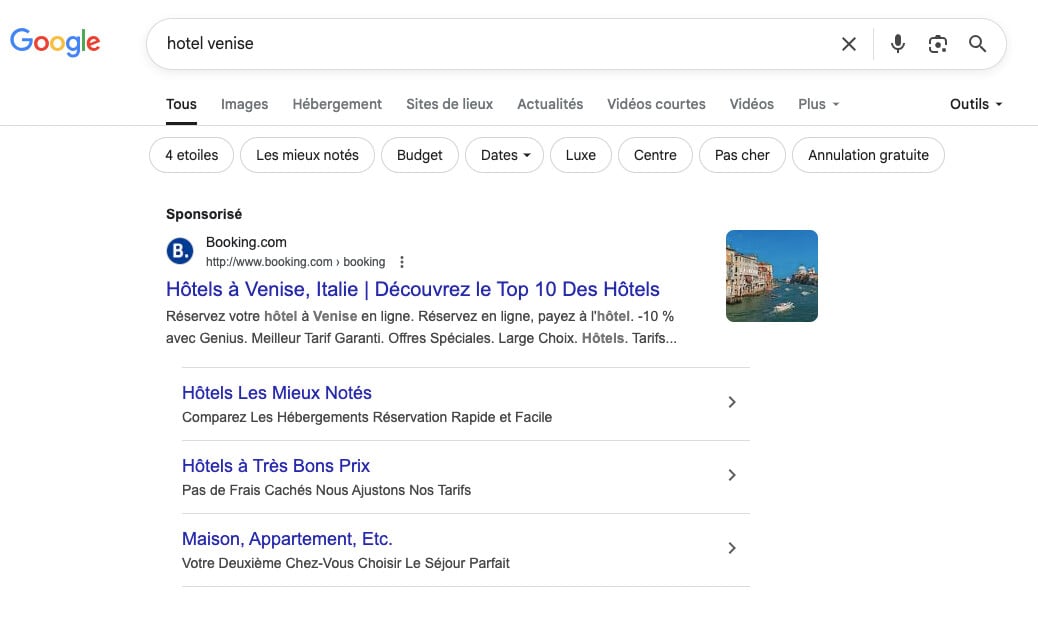Toggle the Pas cher filter chip
Screen dimensions: 1038x617
[741, 155]
